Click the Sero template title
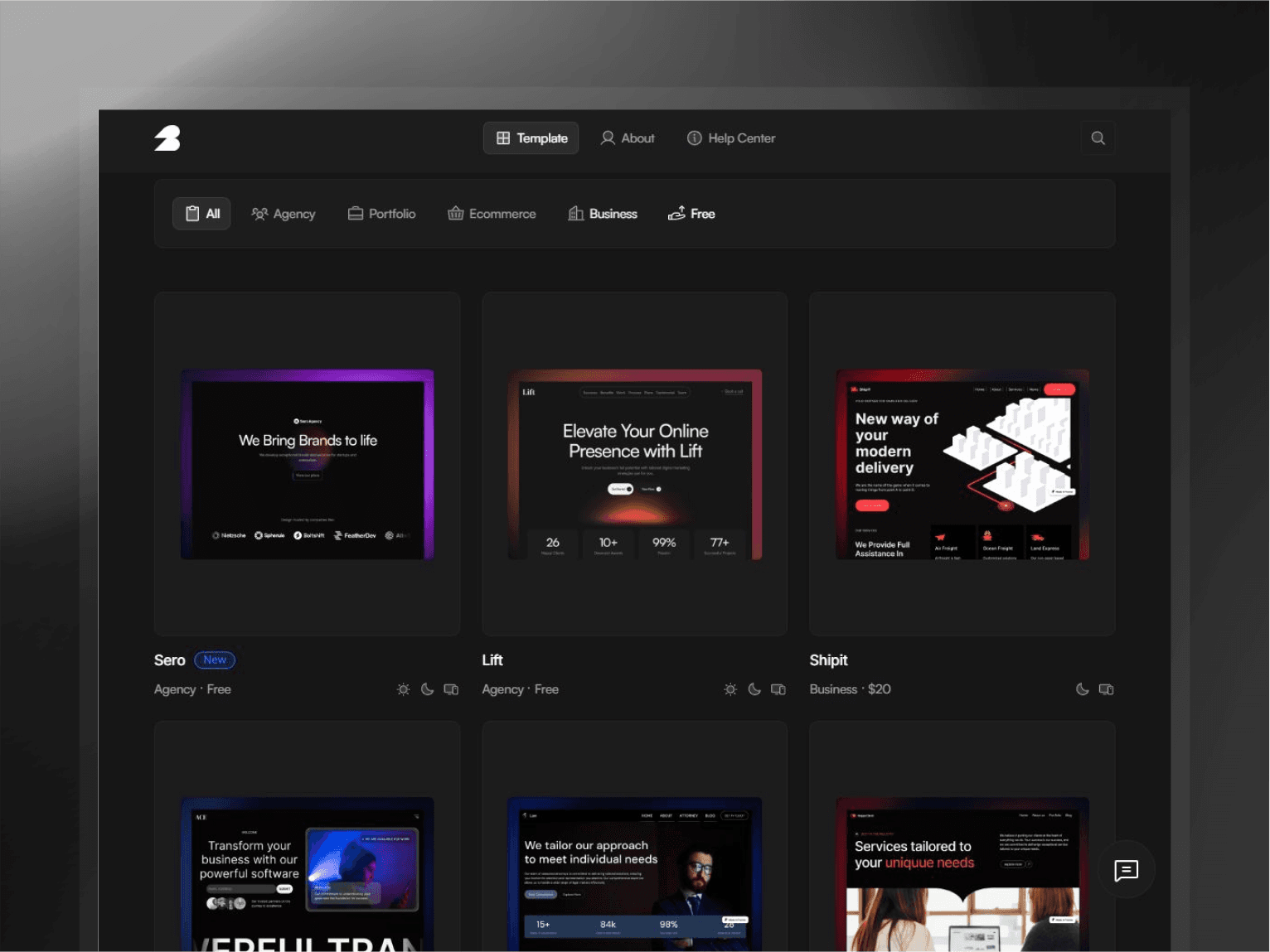Viewport: 1270px width, 952px height. click(170, 660)
